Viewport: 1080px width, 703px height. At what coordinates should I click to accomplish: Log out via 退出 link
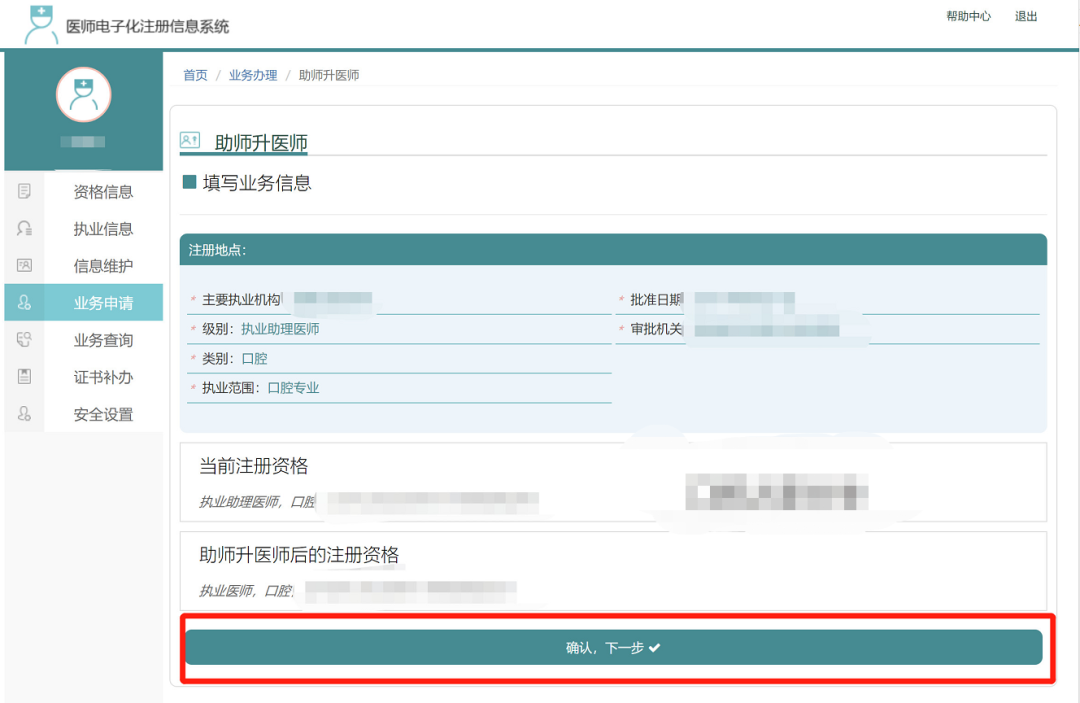(1026, 17)
